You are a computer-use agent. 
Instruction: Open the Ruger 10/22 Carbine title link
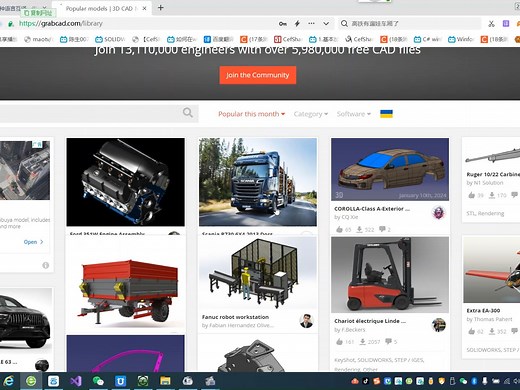[x=493, y=174]
